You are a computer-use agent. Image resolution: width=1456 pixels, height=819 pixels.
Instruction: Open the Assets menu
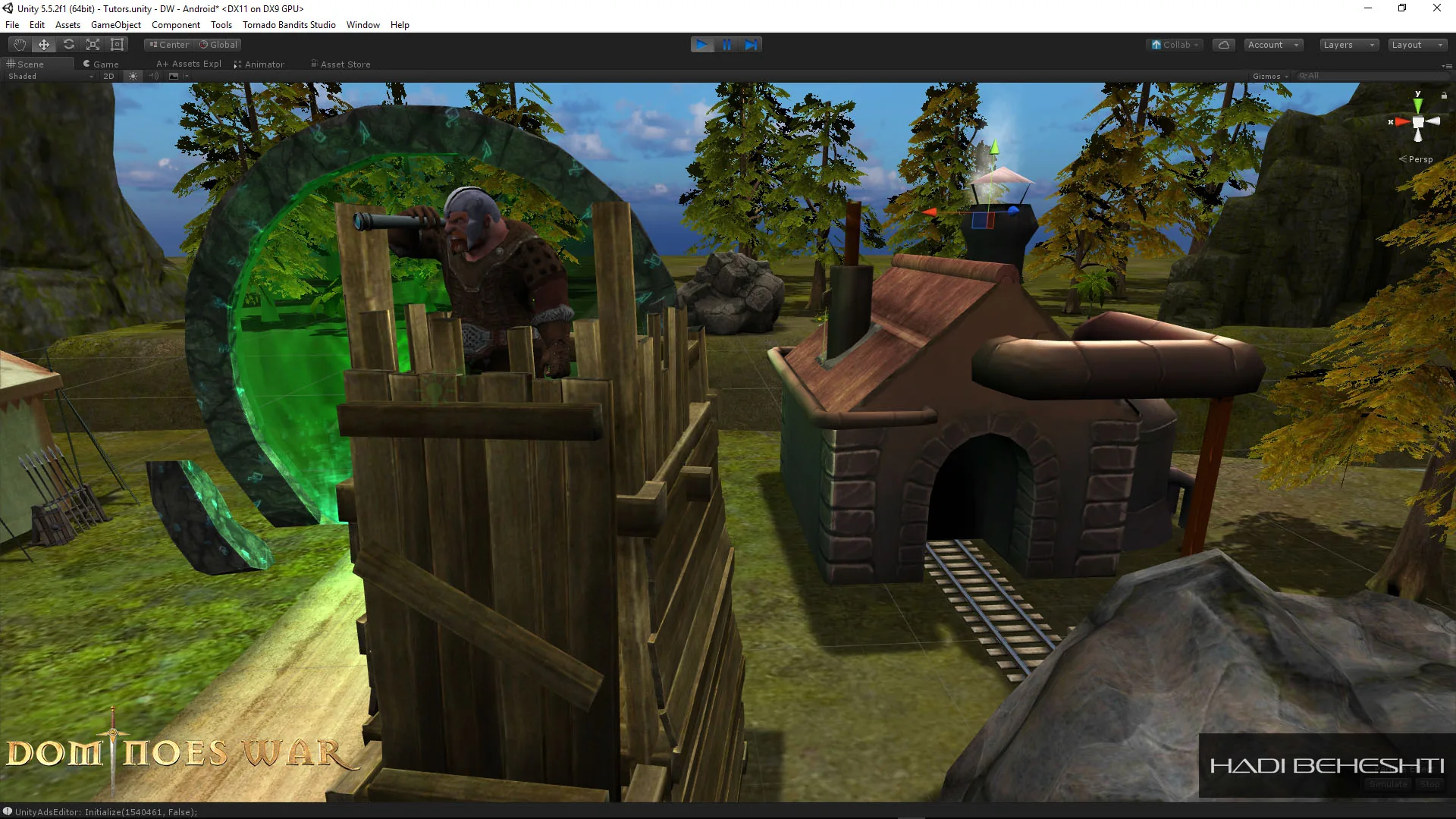[x=67, y=25]
